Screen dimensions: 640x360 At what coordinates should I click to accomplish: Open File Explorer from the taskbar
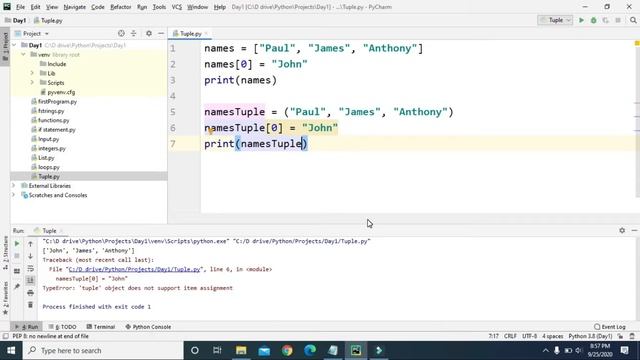241,350
